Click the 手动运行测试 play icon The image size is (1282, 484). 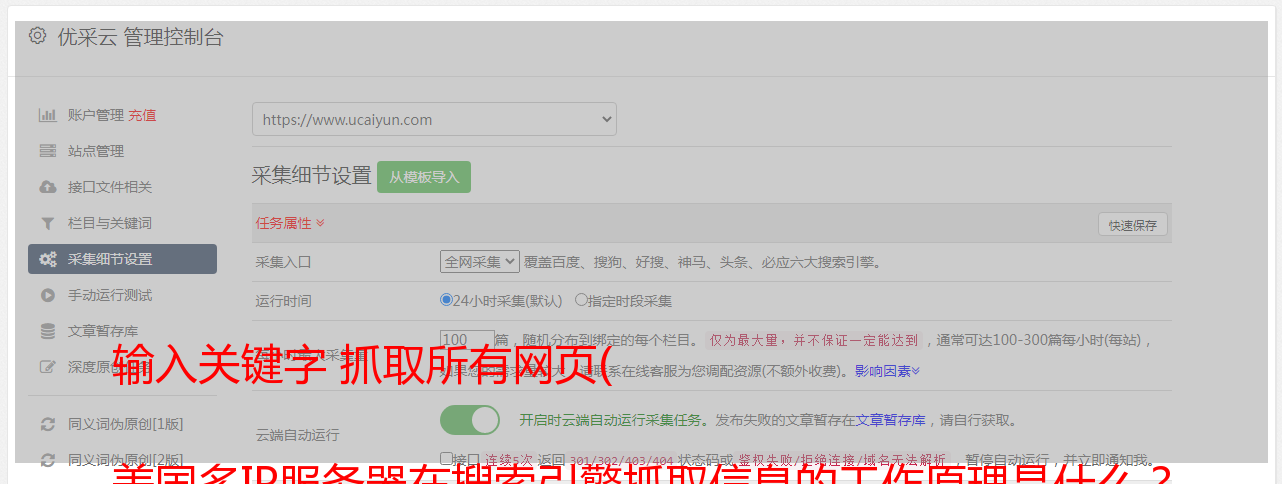(47, 295)
